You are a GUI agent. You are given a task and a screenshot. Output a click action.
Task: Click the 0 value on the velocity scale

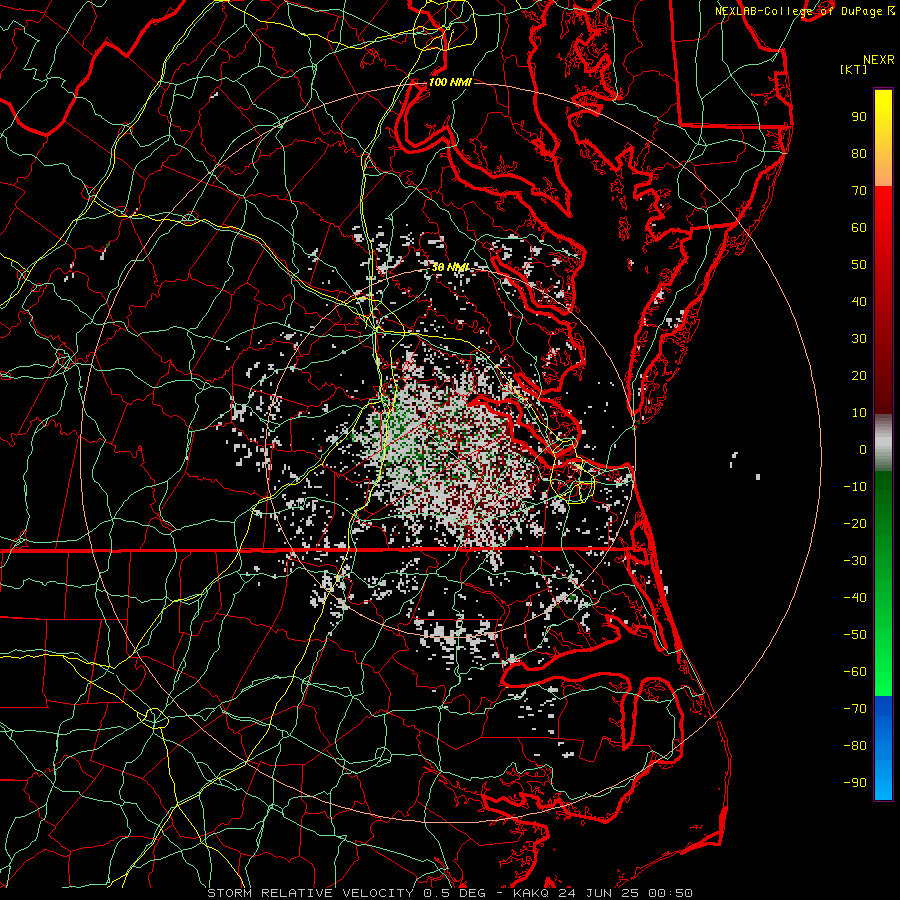(863, 450)
